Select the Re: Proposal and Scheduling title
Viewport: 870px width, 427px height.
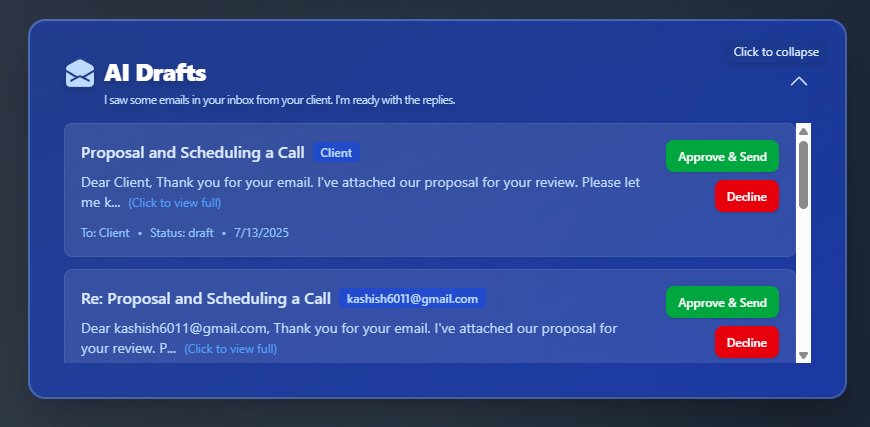[206, 299]
